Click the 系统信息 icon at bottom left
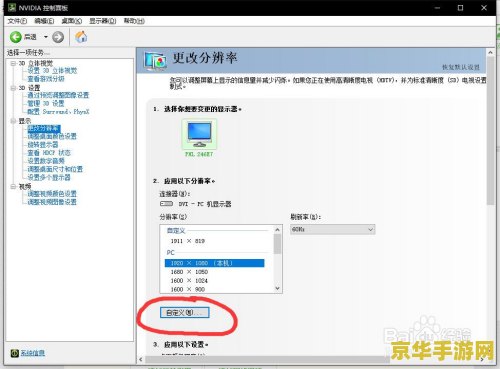500x369 pixels. (14, 353)
